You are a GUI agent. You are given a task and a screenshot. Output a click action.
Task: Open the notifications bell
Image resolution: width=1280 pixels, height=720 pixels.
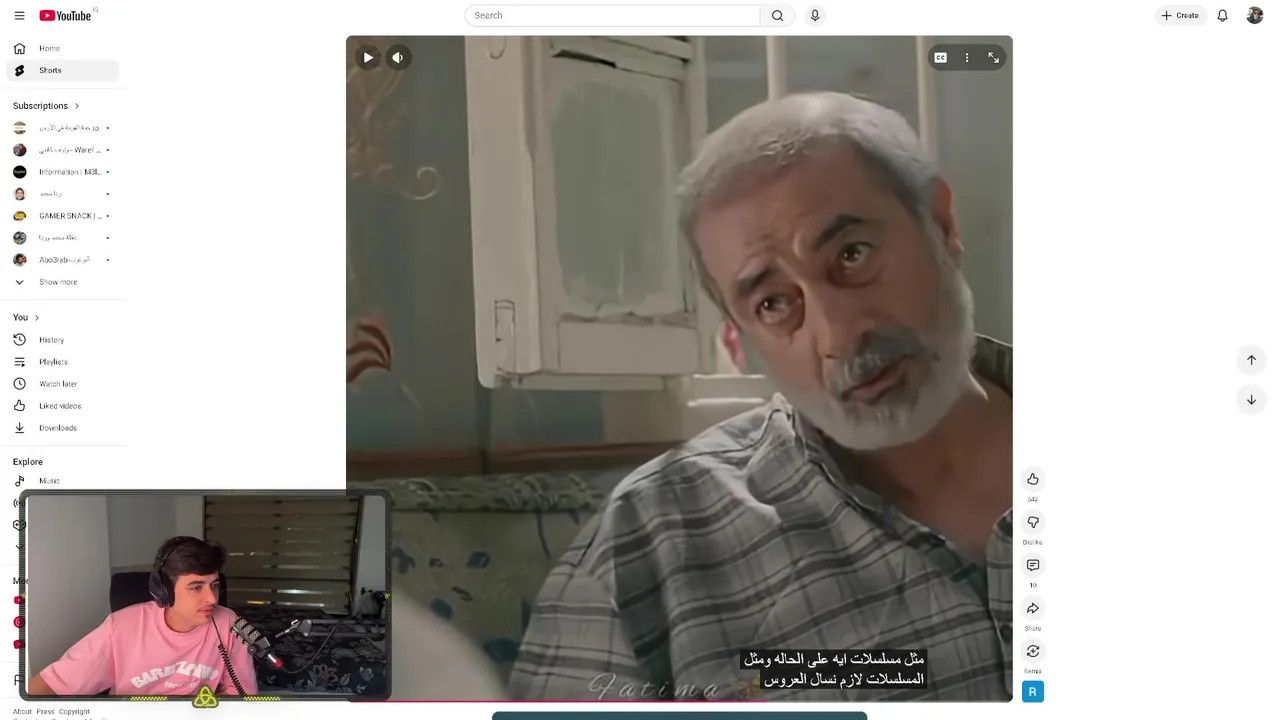(1222, 15)
